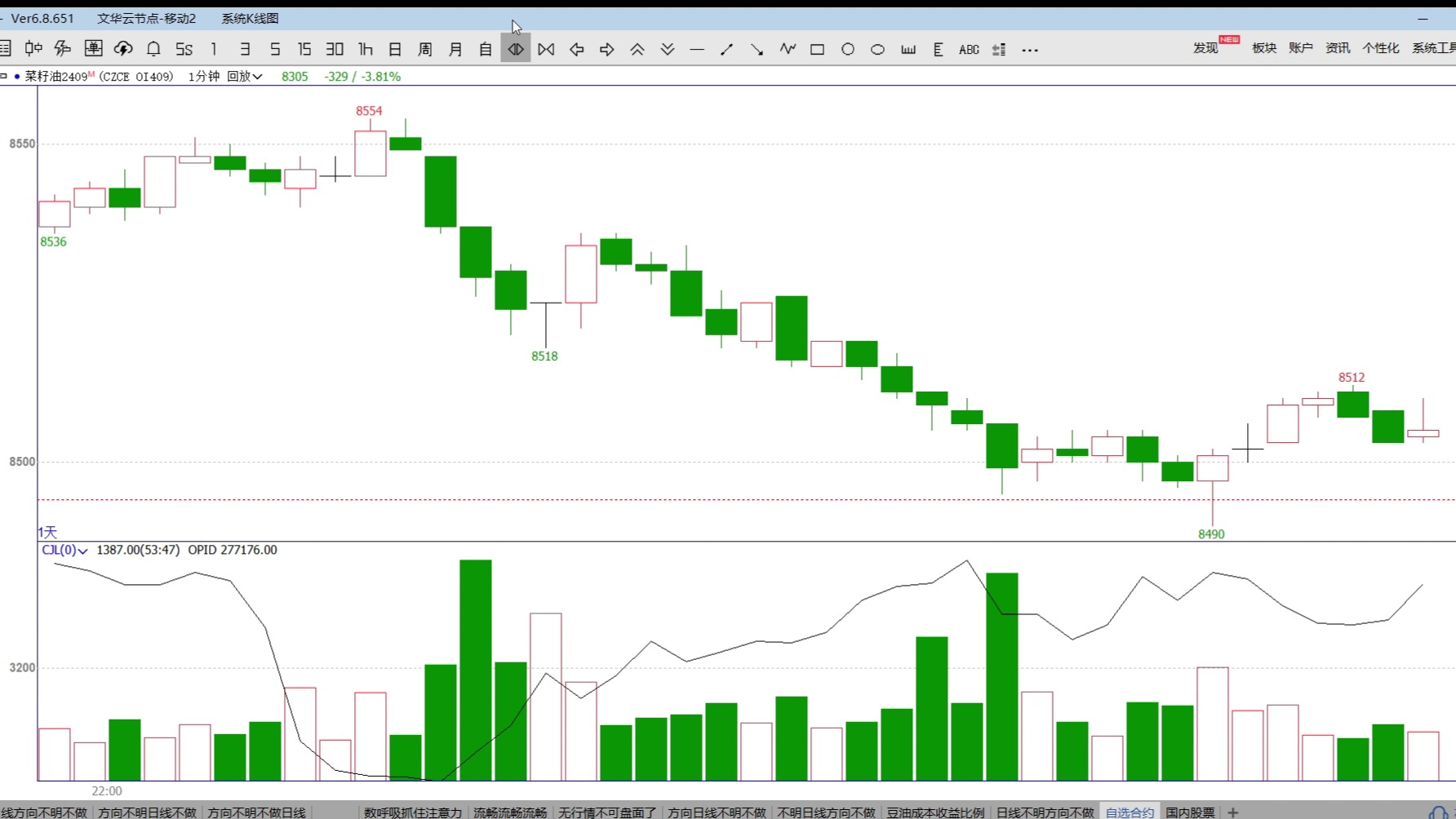Open the 回放 replay dropdown

(x=244, y=77)
